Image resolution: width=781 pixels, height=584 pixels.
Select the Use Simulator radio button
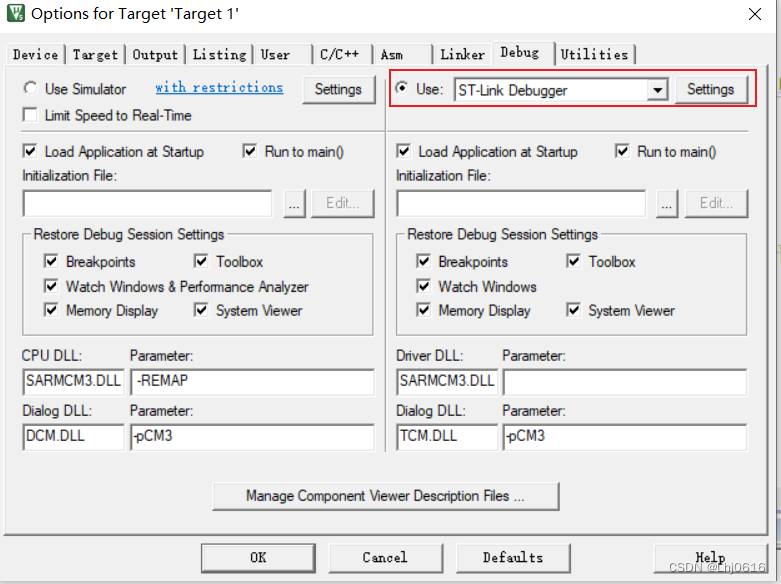click(x=30, y=89)
